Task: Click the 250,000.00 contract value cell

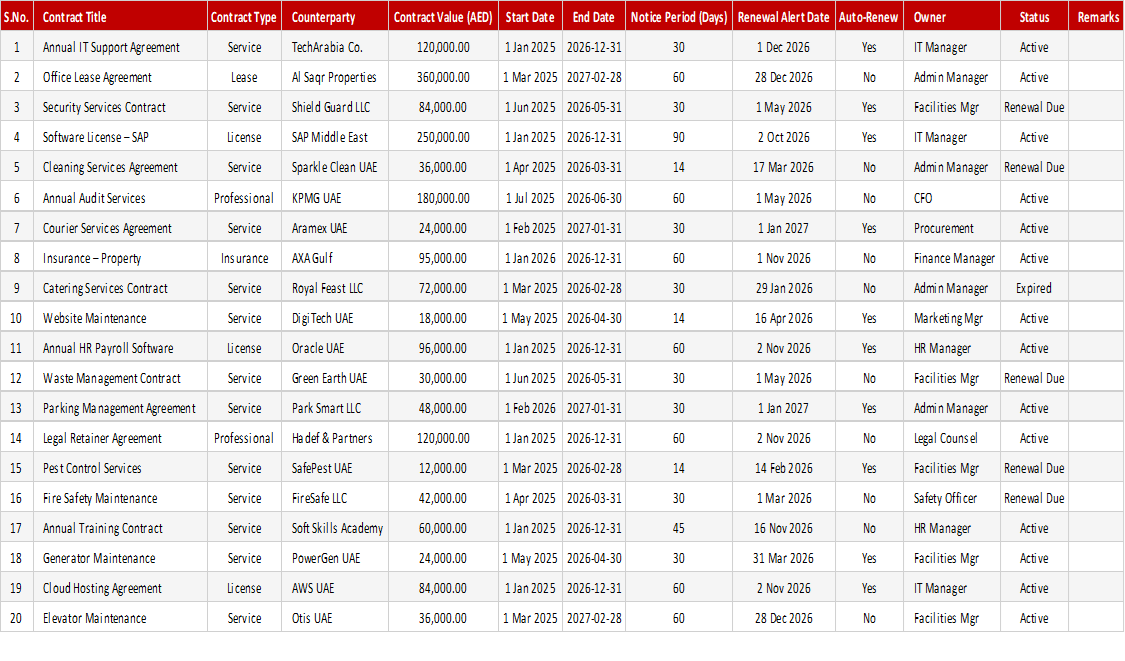Action: (x=443, y=137)
